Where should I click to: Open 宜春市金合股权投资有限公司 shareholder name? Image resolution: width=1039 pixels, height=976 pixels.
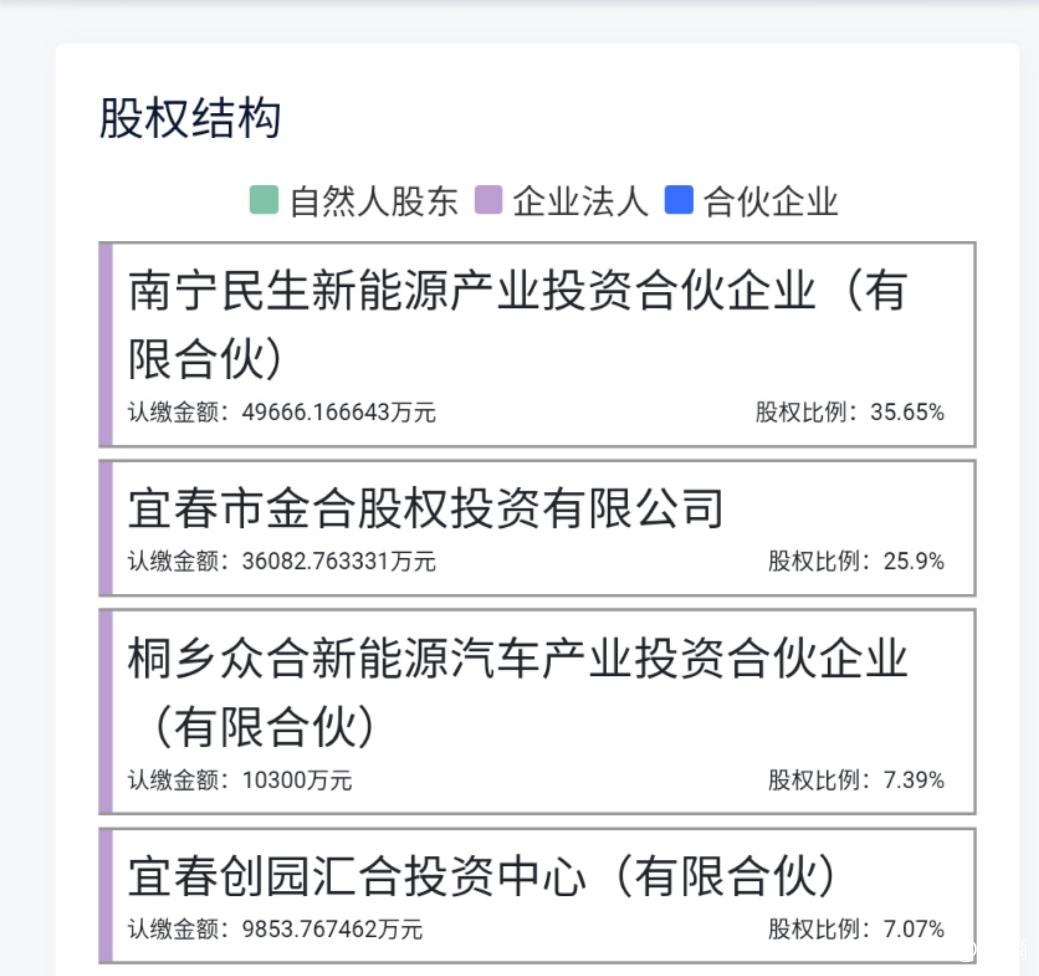(425, 508)
